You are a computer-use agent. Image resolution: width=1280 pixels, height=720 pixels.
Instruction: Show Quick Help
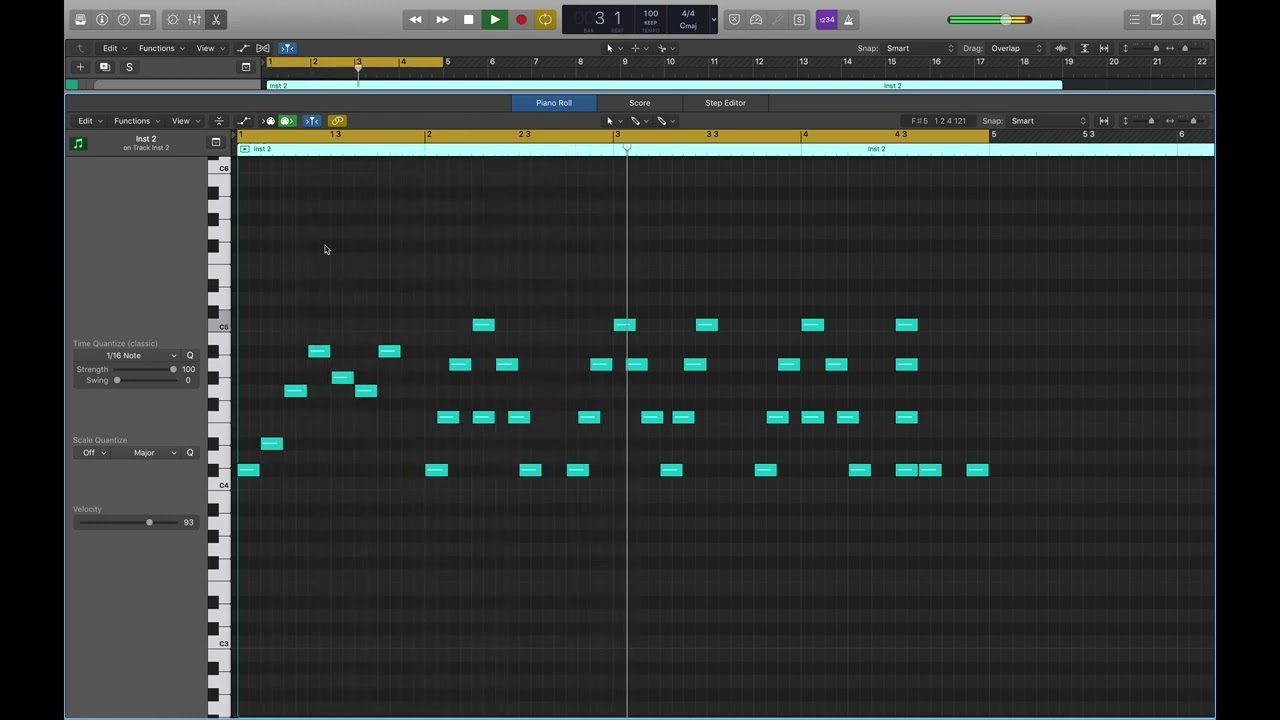pos(124,20)
